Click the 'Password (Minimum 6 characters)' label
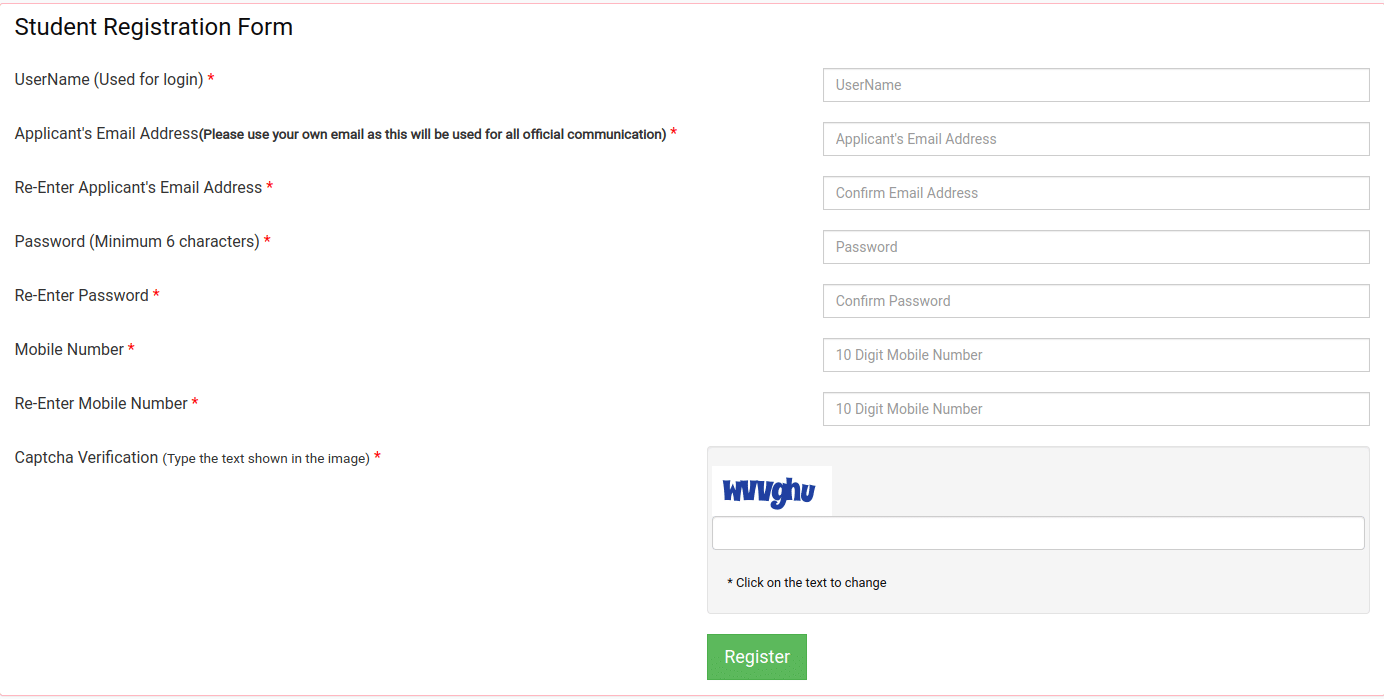Viewport: 1384px width, 699px height. pyautogui.click(x=137, y=242)
